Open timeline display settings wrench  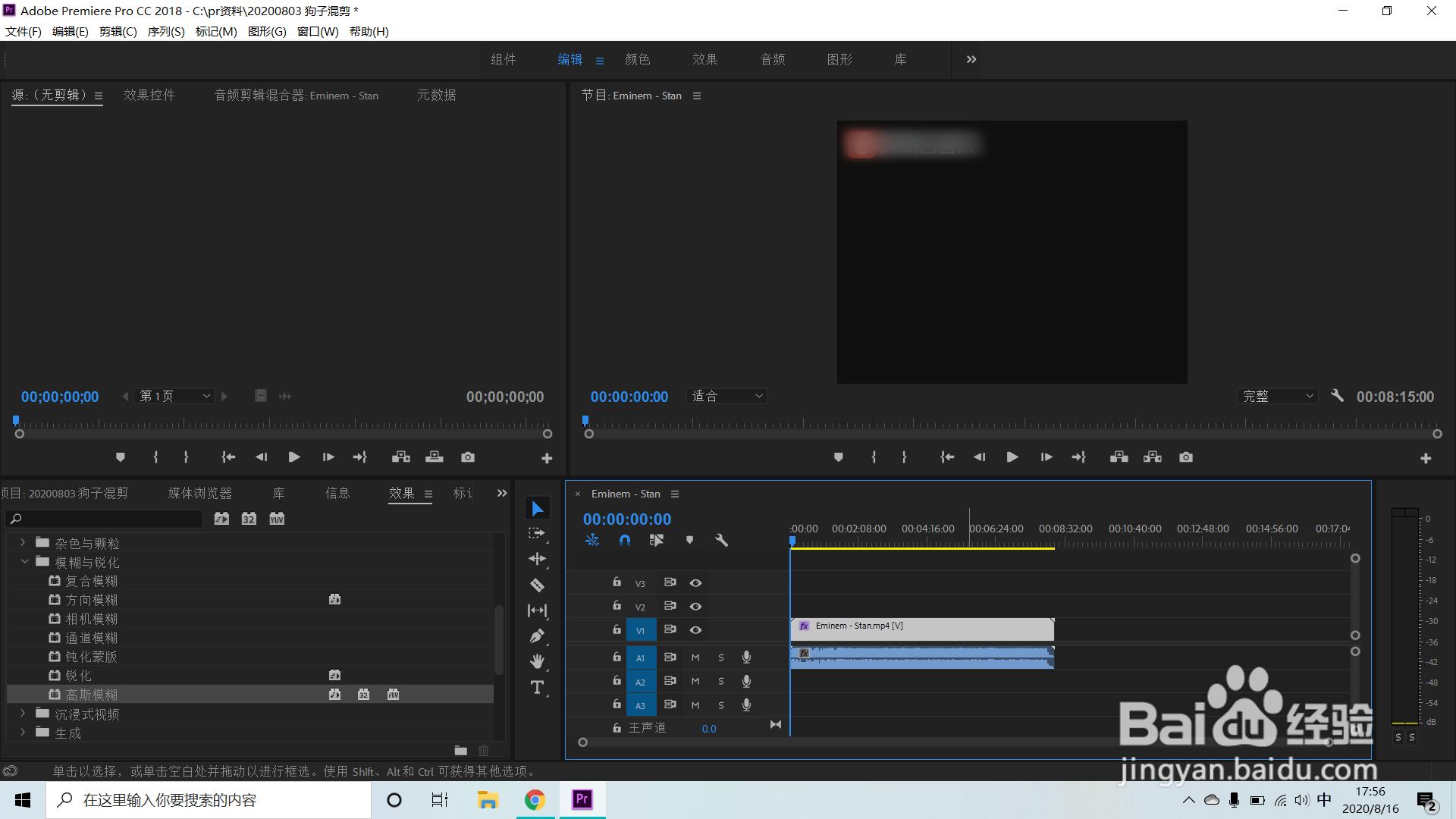click(x=721, y=540)
